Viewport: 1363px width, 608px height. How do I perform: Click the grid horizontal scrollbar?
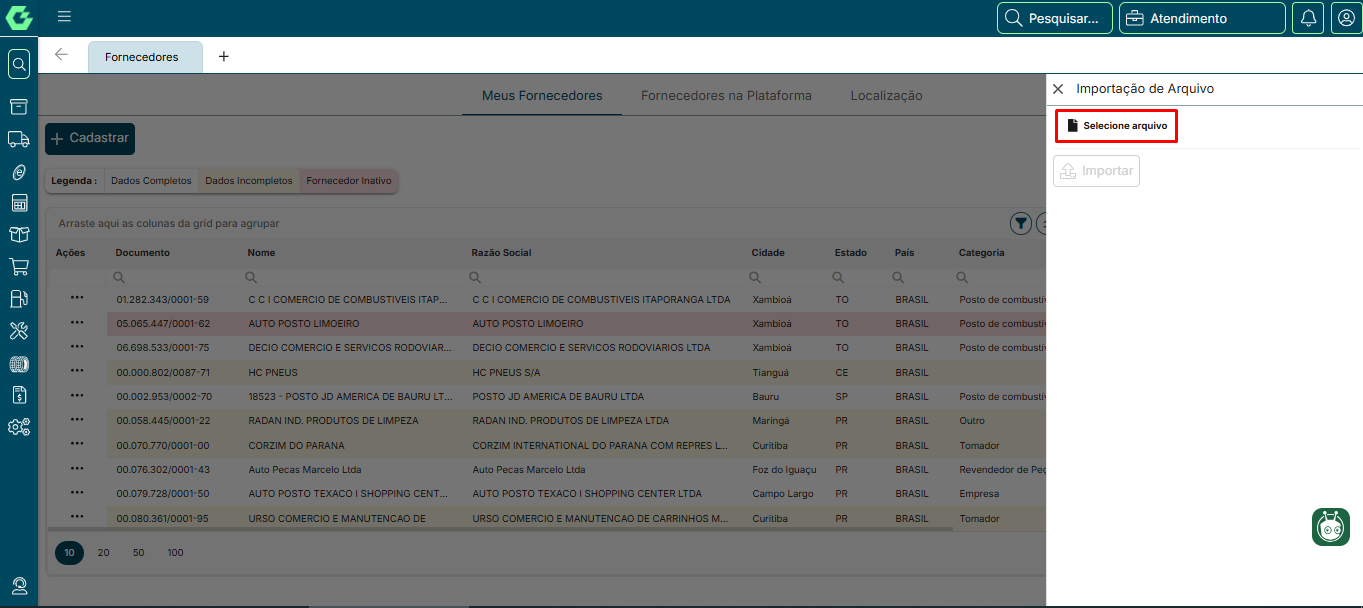(x=500, y=530)
